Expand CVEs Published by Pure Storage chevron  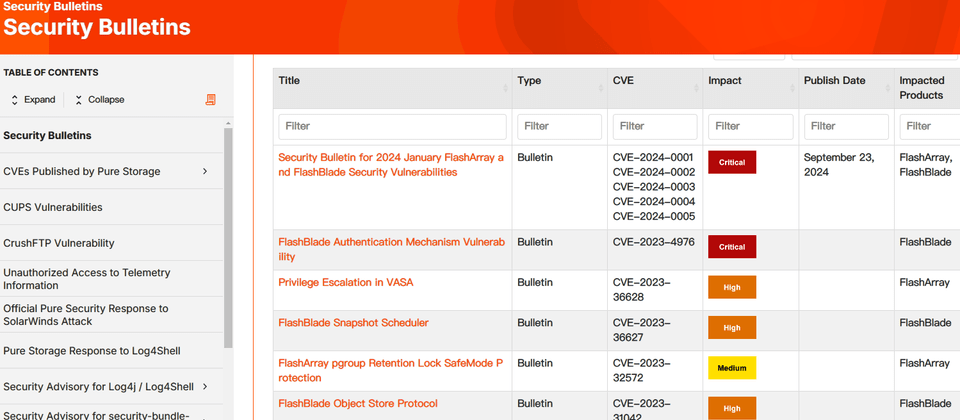tap(205, 171)
